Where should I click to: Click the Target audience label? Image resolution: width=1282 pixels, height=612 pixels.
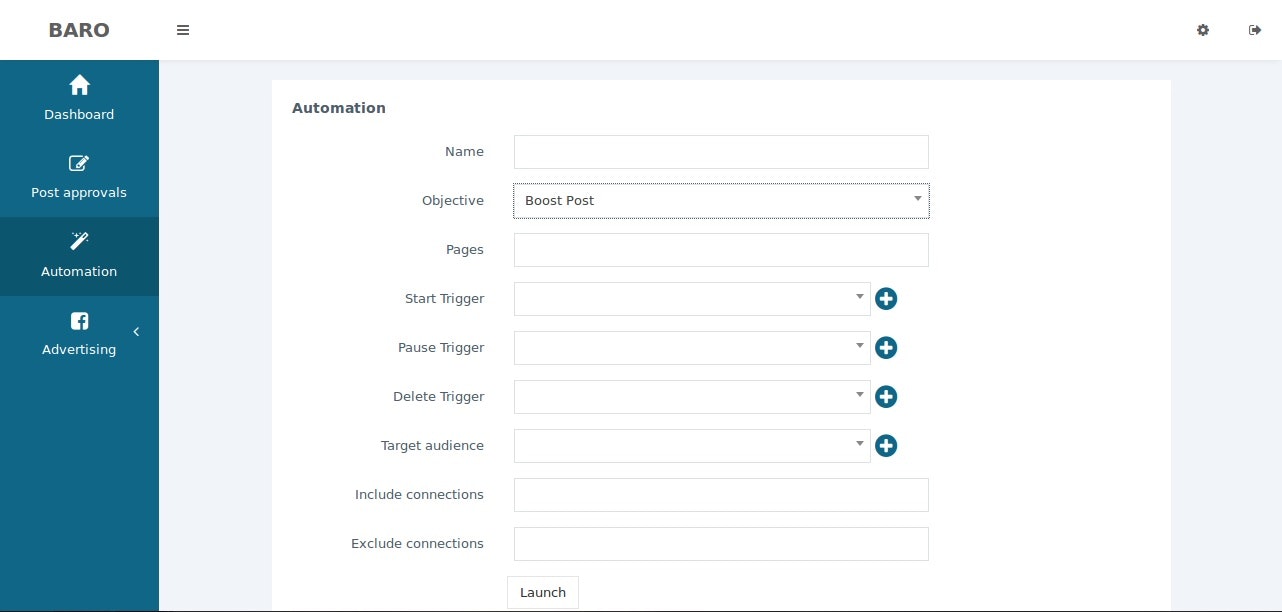432,446
